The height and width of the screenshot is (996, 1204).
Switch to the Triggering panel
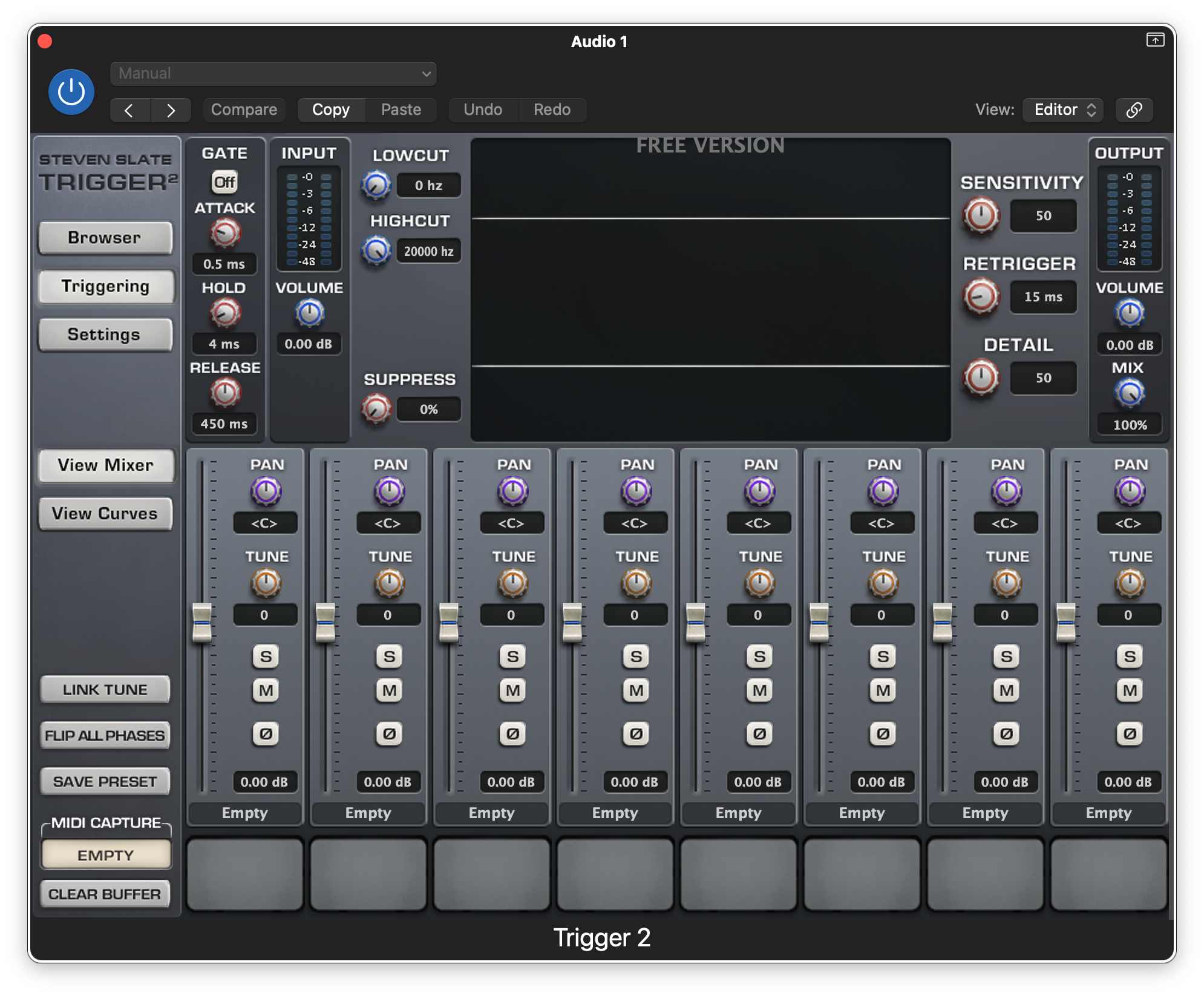tap(105, 286)
